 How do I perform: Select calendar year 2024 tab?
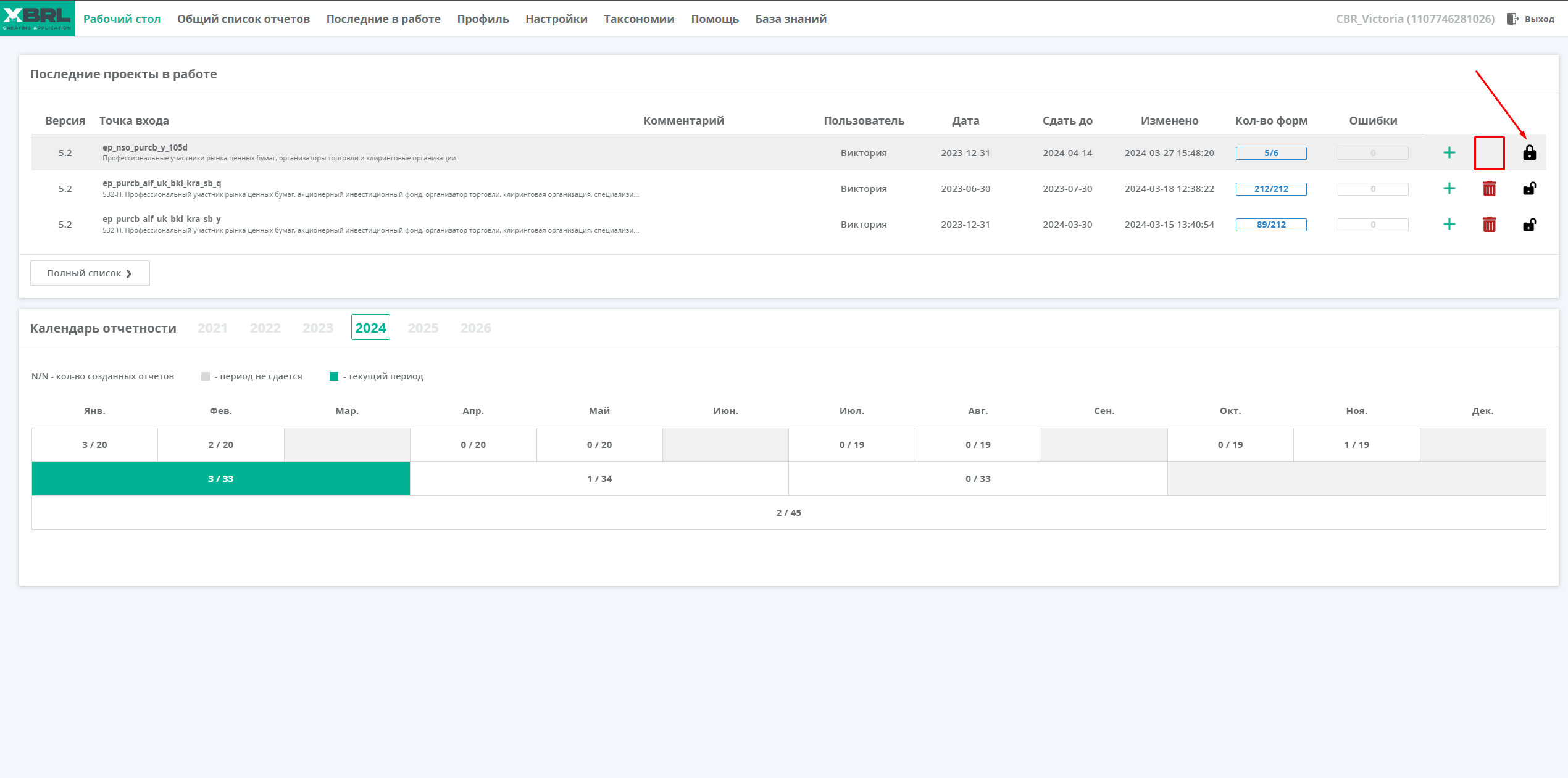[x=370, y=328]
